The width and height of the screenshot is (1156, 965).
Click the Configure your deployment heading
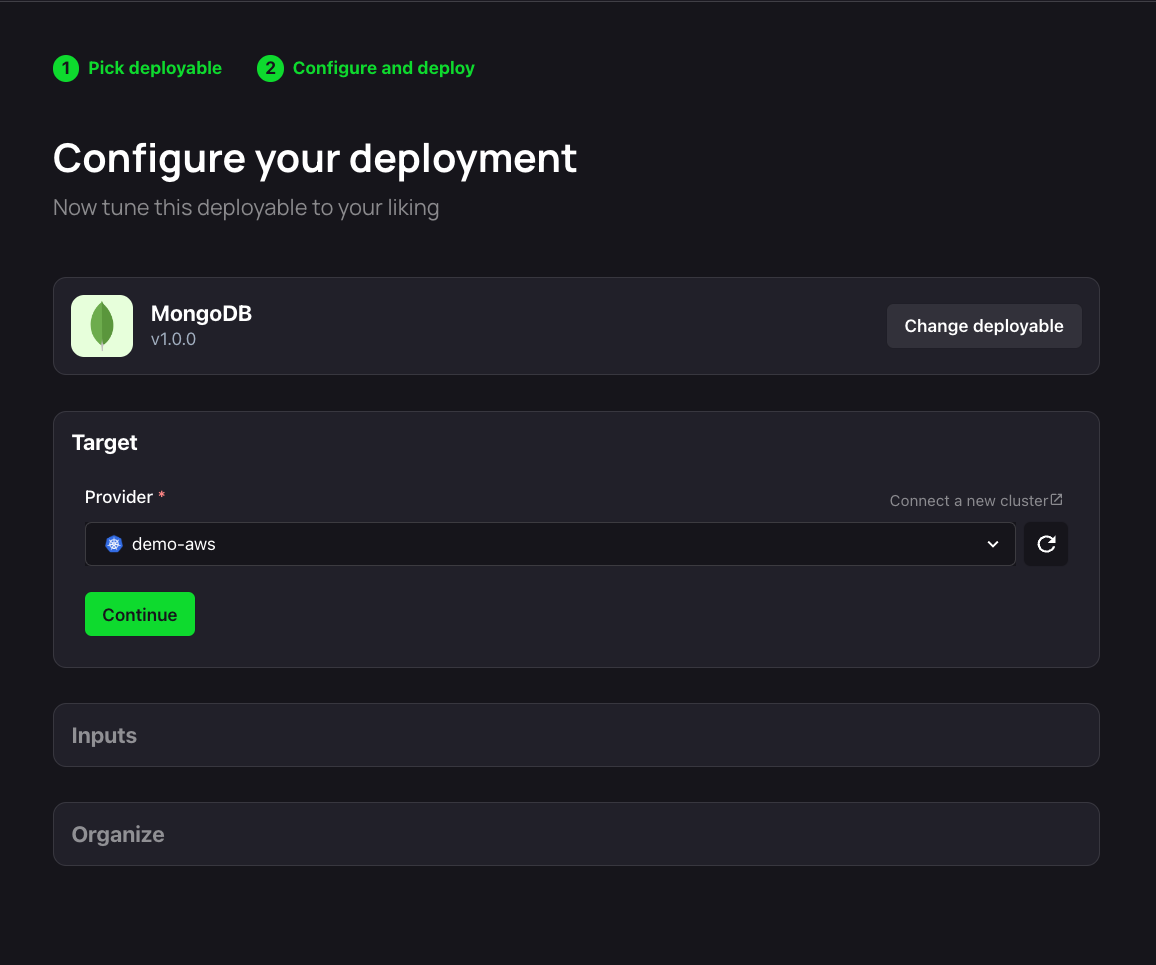tap(315, 158)
